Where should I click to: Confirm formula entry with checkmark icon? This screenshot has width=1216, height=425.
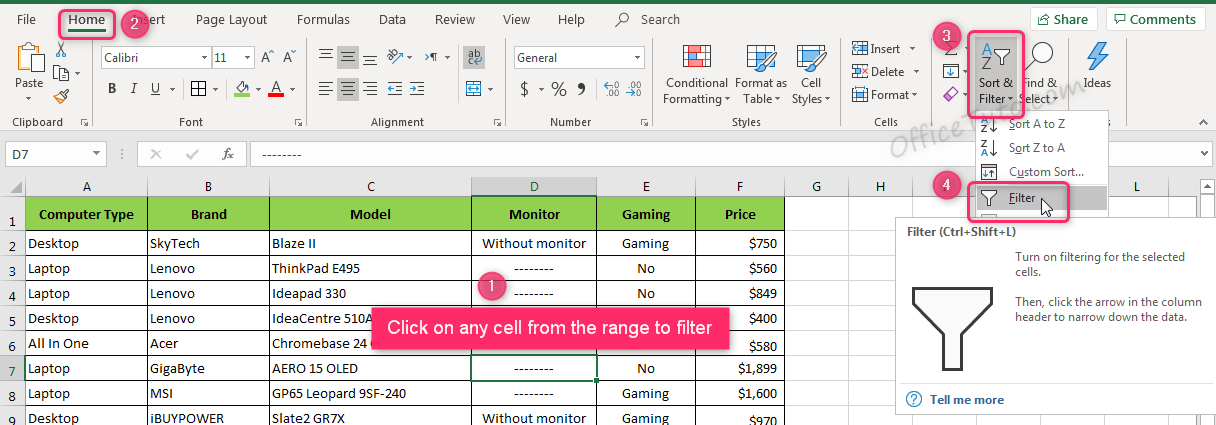pos(192,154)
